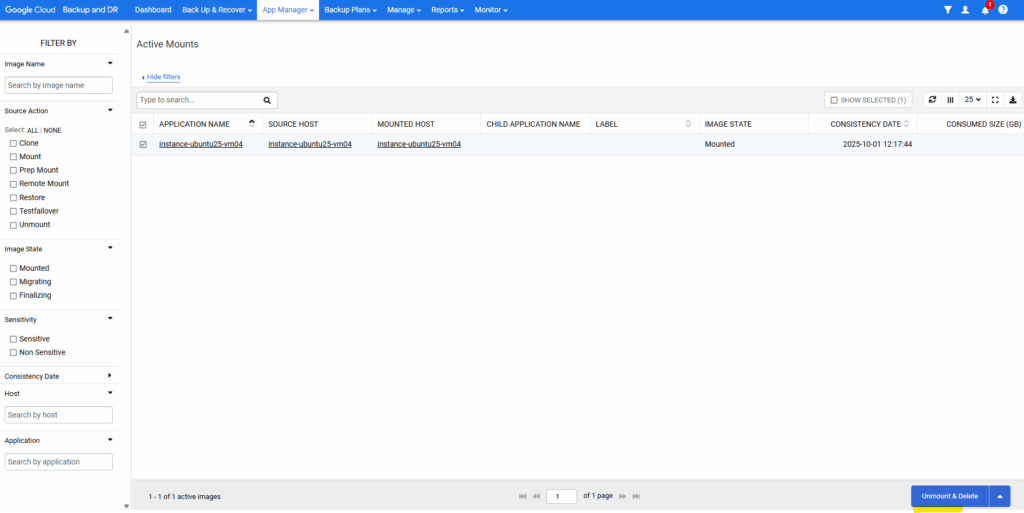This screenshot has width=1024, height=513.
Task: Check the Sensitive filter checkbox
Action: (13, 339)
